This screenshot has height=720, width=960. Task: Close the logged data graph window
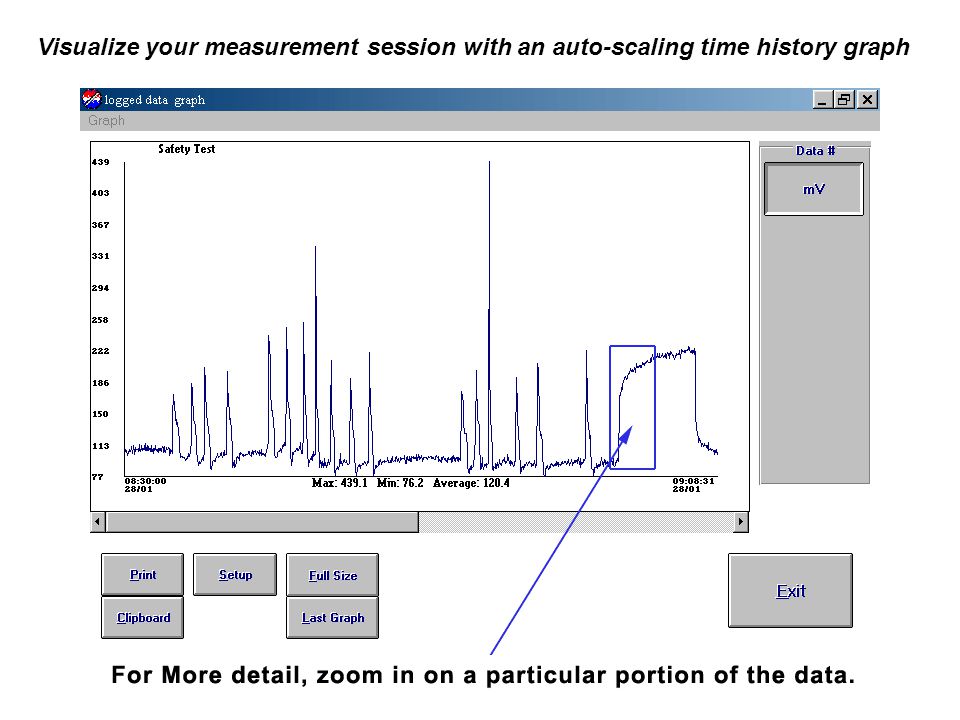click(867, 99)
